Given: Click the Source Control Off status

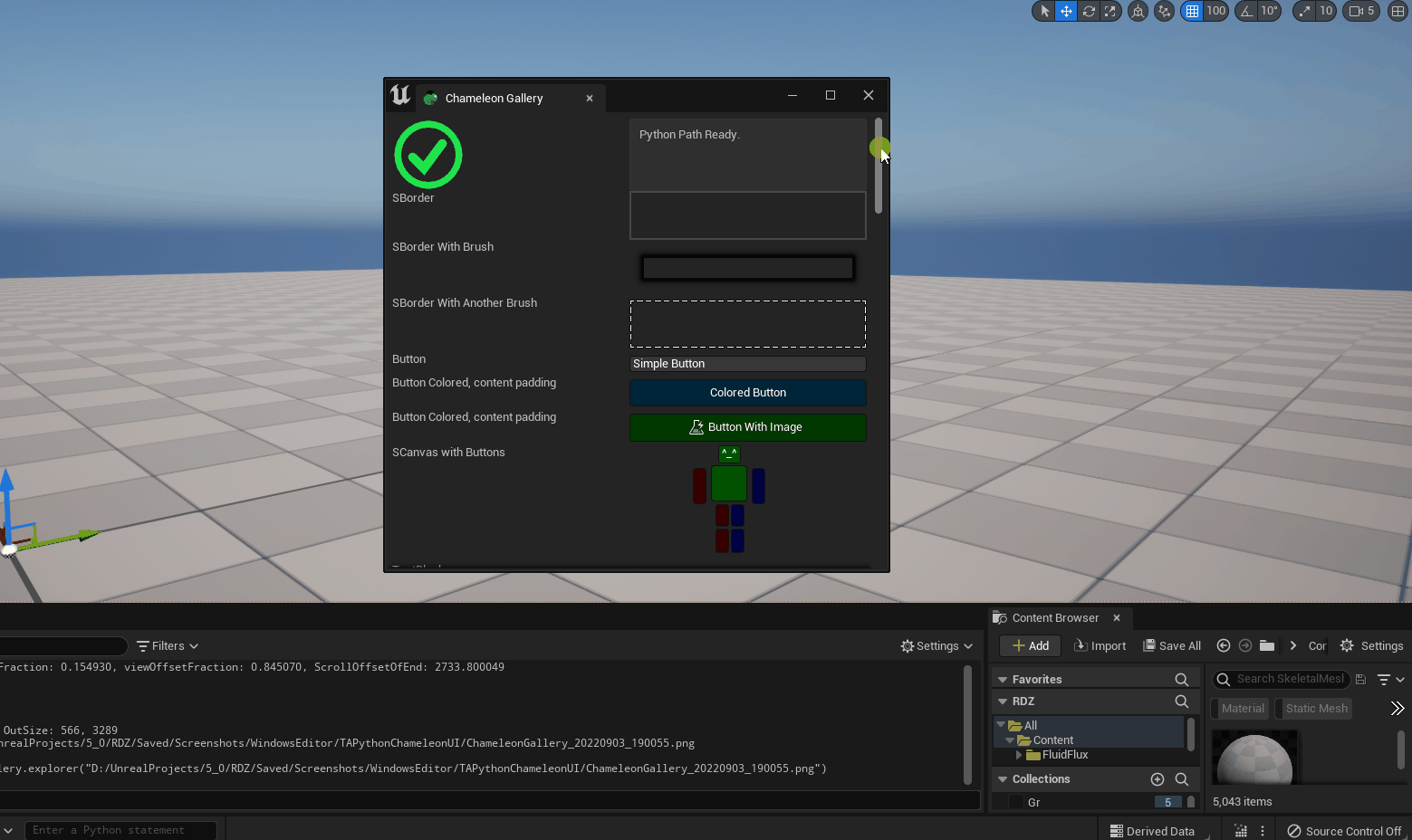Looking at the screenshot, I should [1344, 831].
